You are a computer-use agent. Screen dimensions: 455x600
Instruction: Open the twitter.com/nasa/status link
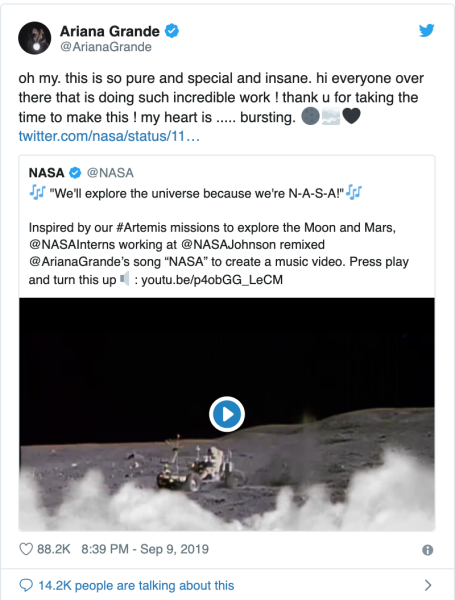tap(109, 136)
